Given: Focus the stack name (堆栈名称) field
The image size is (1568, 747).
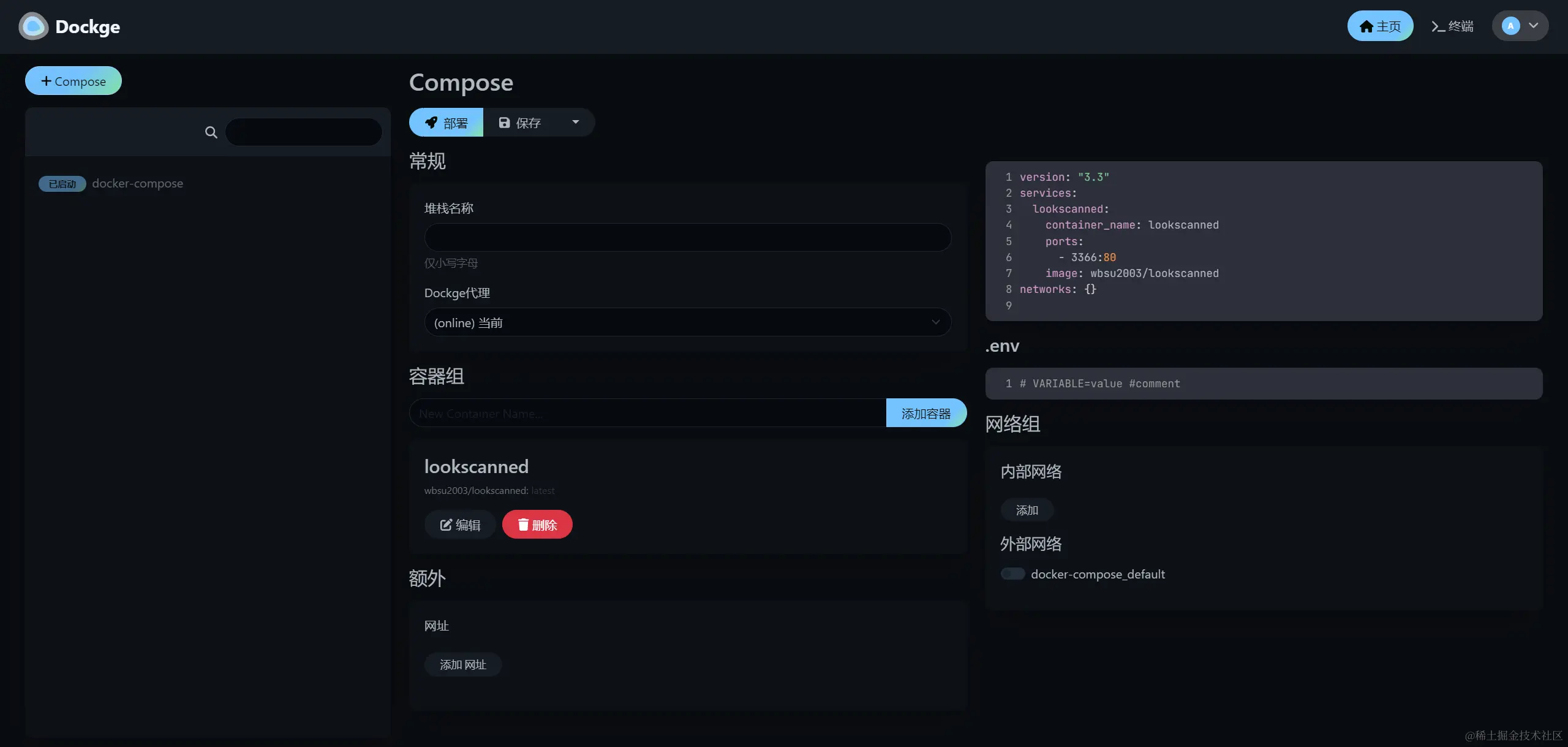Looking at the screenshot, I should [x=687, y=237].
